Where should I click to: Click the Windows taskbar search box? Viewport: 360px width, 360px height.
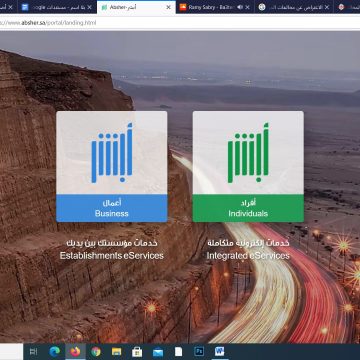coord(11,352)
